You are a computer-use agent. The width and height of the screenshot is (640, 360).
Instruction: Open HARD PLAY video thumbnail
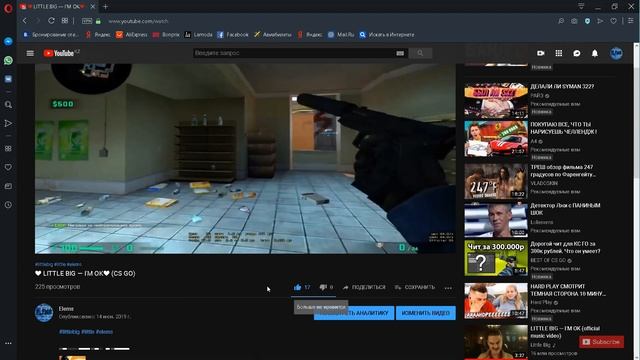click(496, 301)
